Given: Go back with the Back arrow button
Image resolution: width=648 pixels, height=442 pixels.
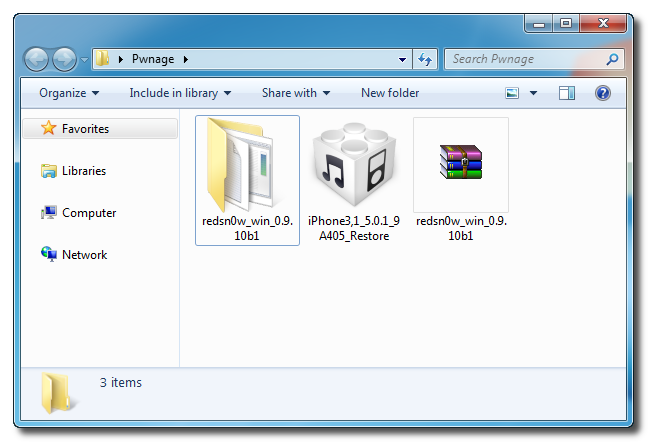Looking at the screenshot, I should coord(36,59).
